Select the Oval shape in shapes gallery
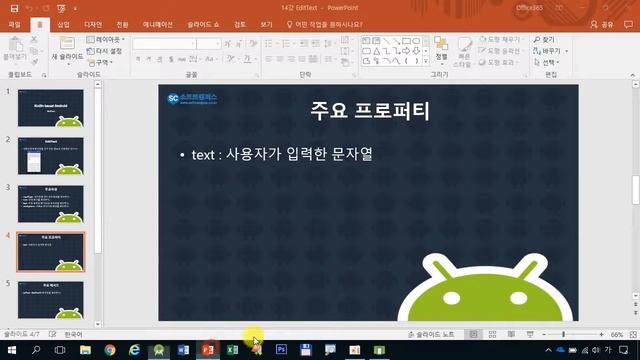640x360 pixels. pyautogui.click(x=416, y=41)
